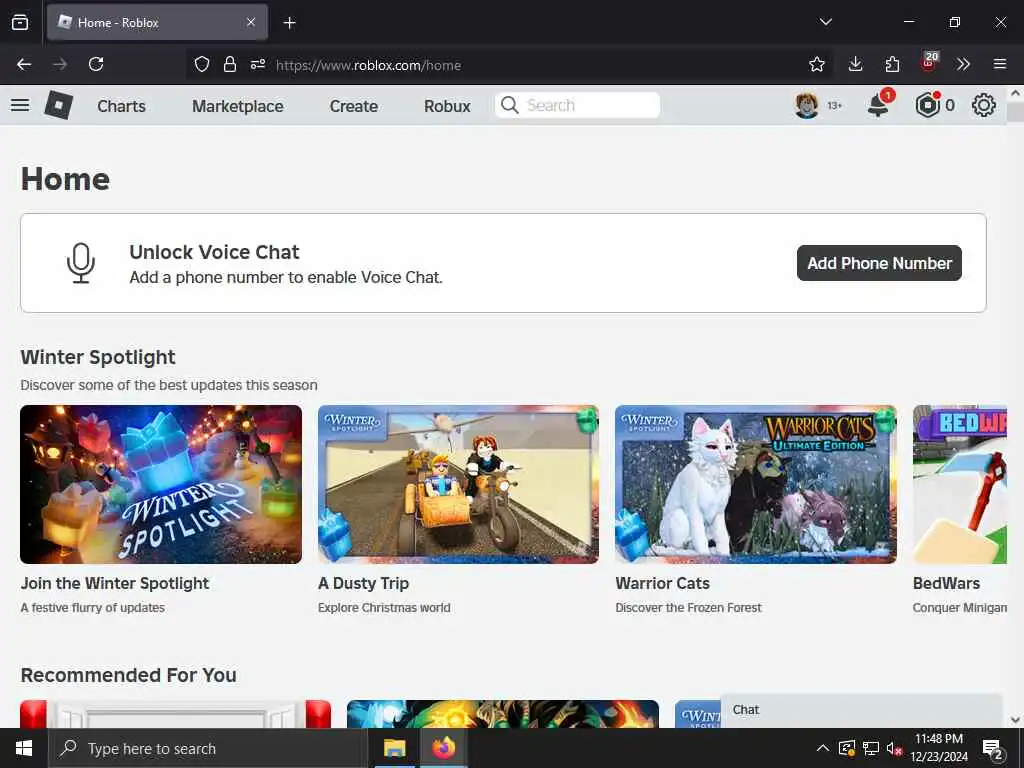Image resolution: width=1024 pixels, height=768 pixels.
Task: Click the Roblox logo icon
Action: pos(59,105)
